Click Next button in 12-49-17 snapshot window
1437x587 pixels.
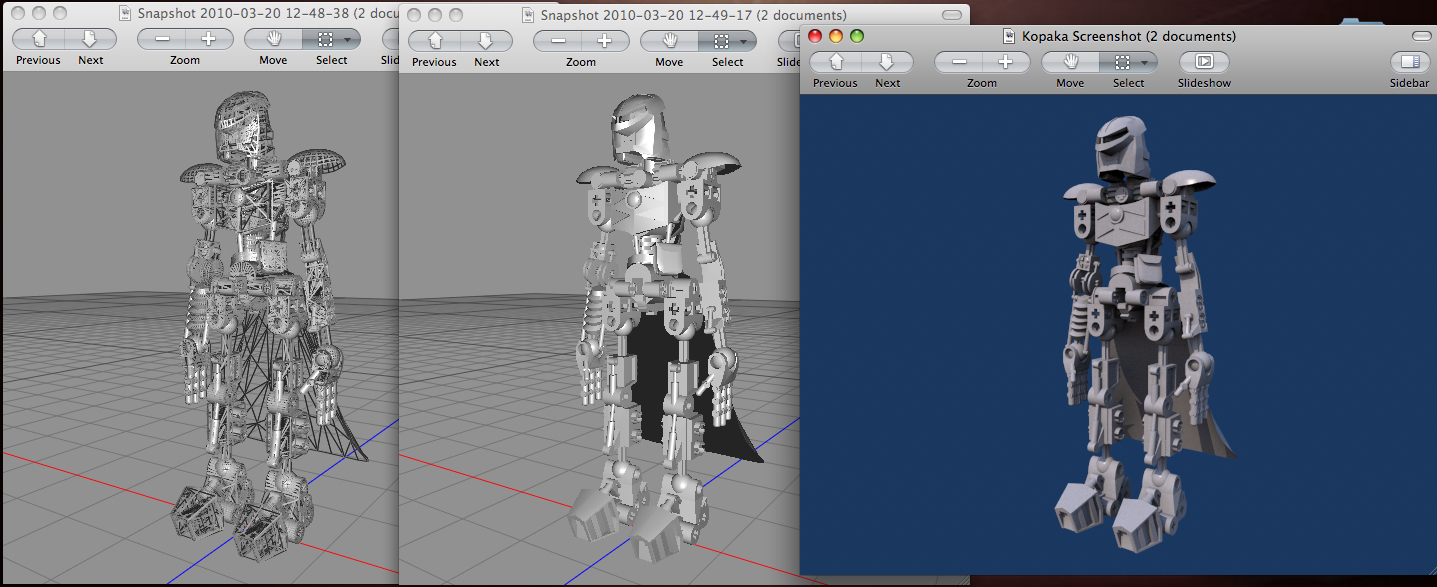click(486, 41)
